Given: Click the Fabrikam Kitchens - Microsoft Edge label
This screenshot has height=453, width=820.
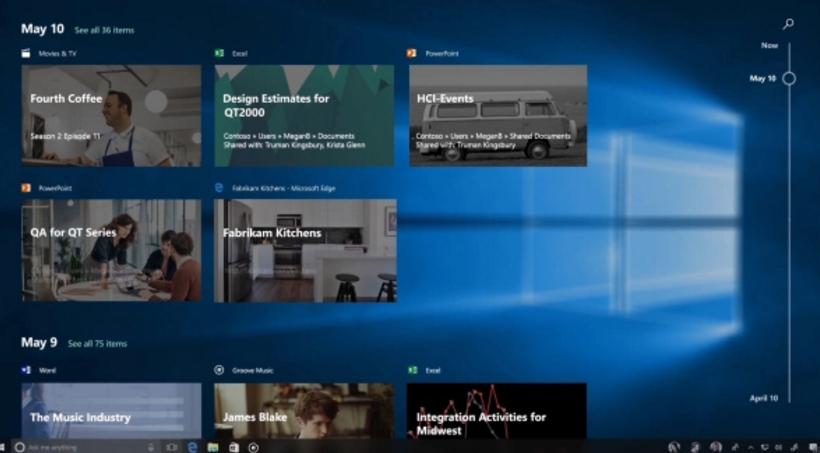Looking at the screenshot, I should point(284,188).
